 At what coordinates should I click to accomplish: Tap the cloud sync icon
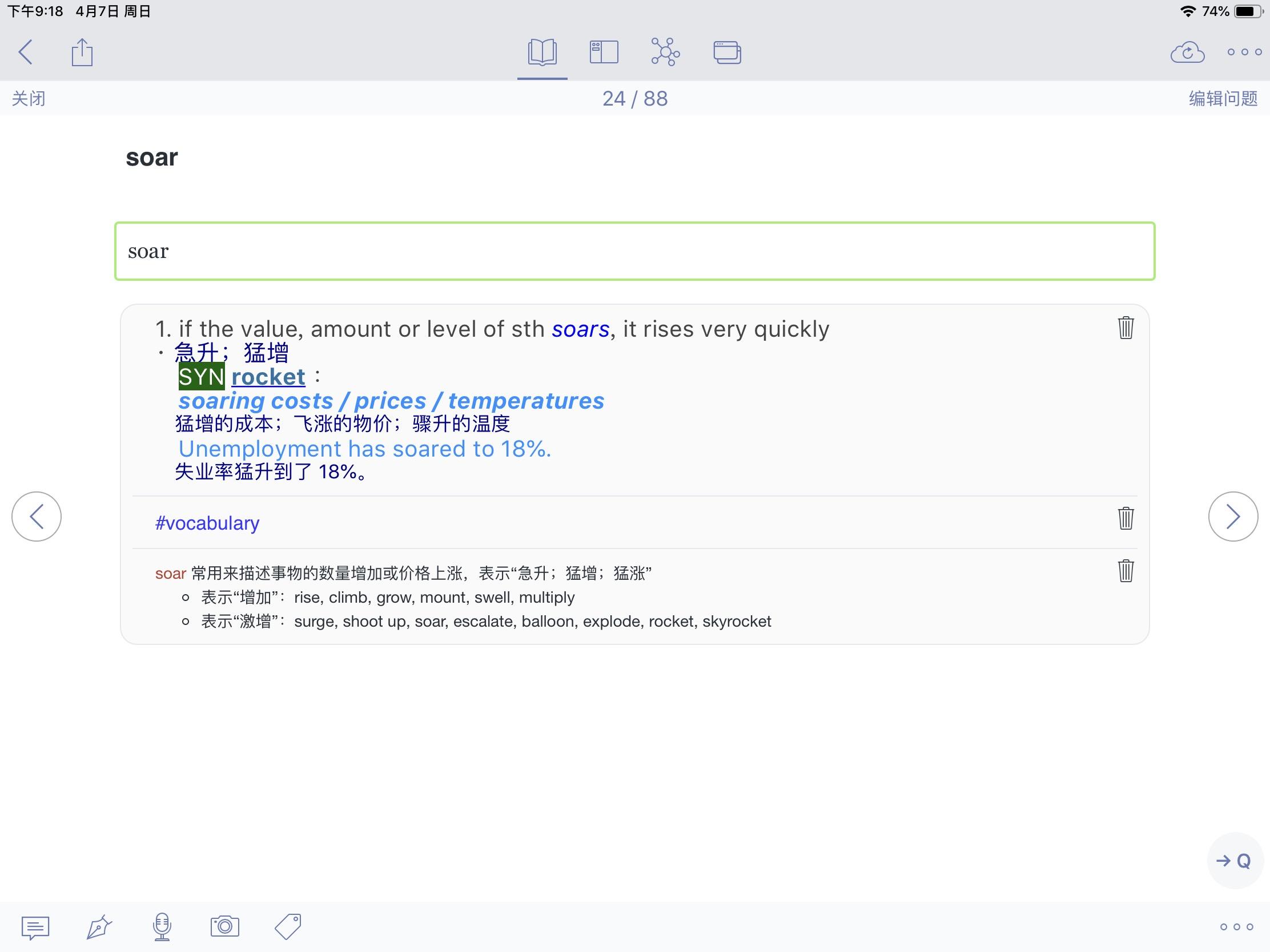tap(1187, 52)
